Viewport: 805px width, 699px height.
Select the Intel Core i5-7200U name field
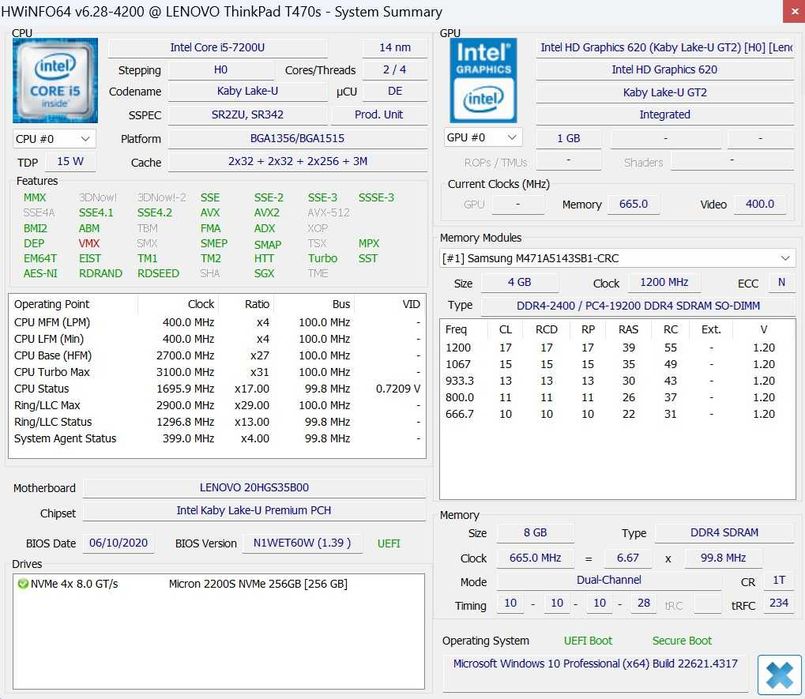coord(218,48)
